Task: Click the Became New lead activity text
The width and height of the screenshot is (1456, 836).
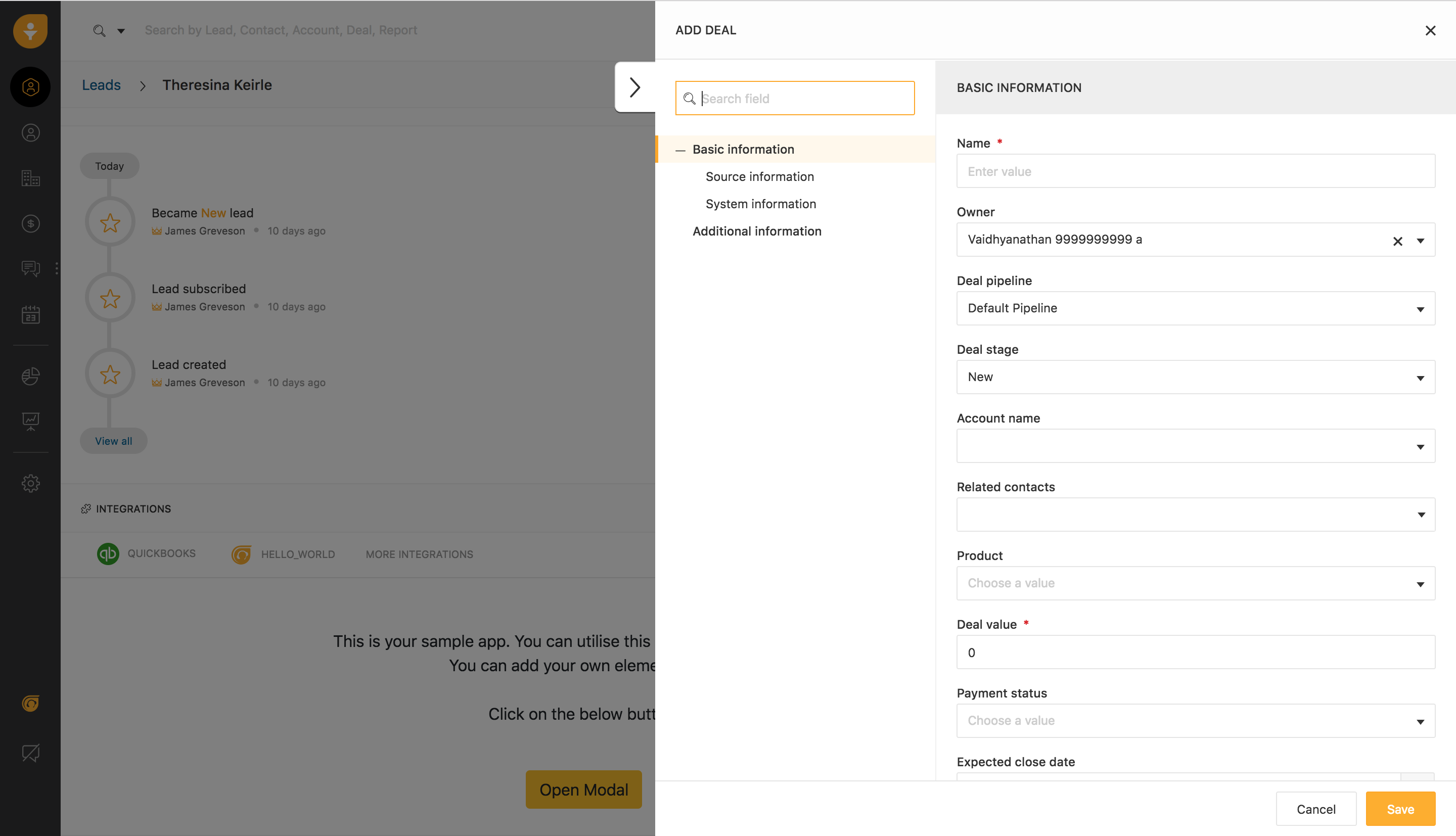Action: point(202,213)
